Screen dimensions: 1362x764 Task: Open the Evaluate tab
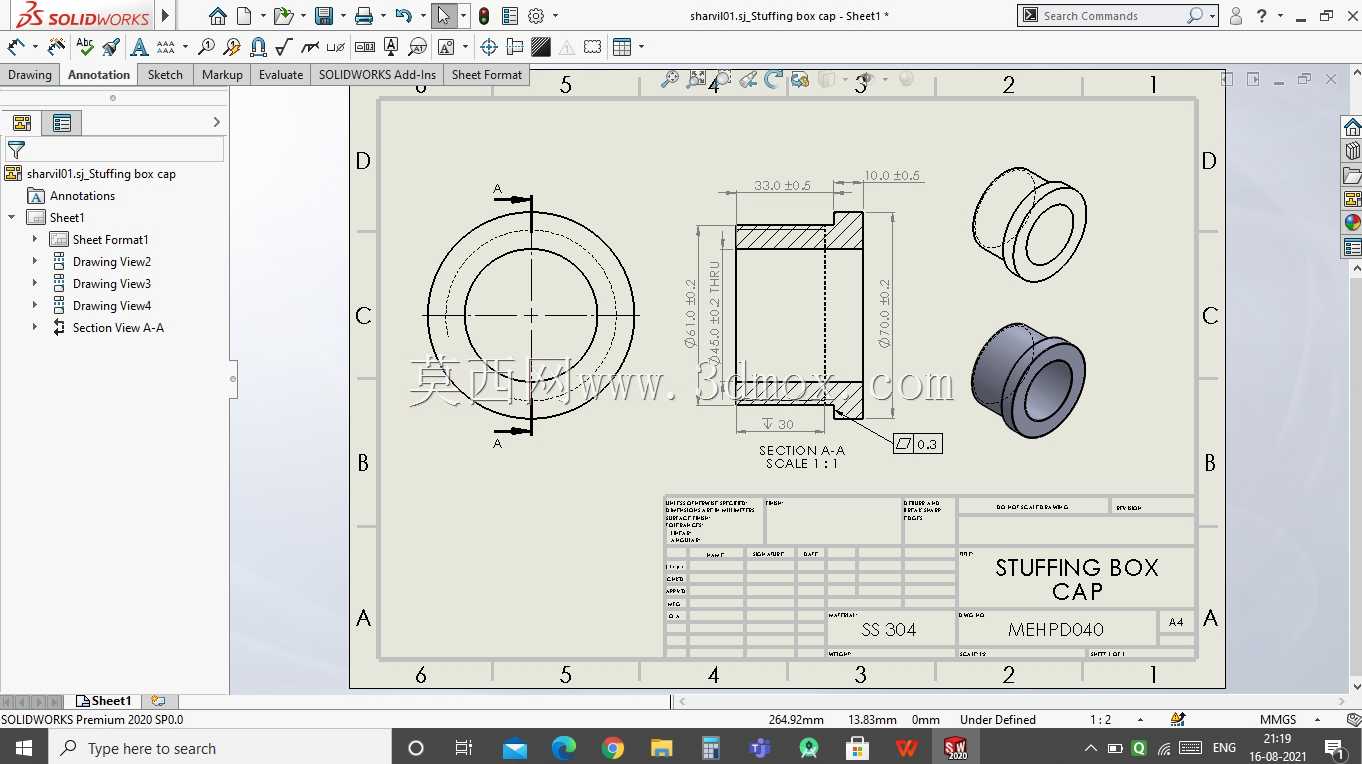(281, 75)
